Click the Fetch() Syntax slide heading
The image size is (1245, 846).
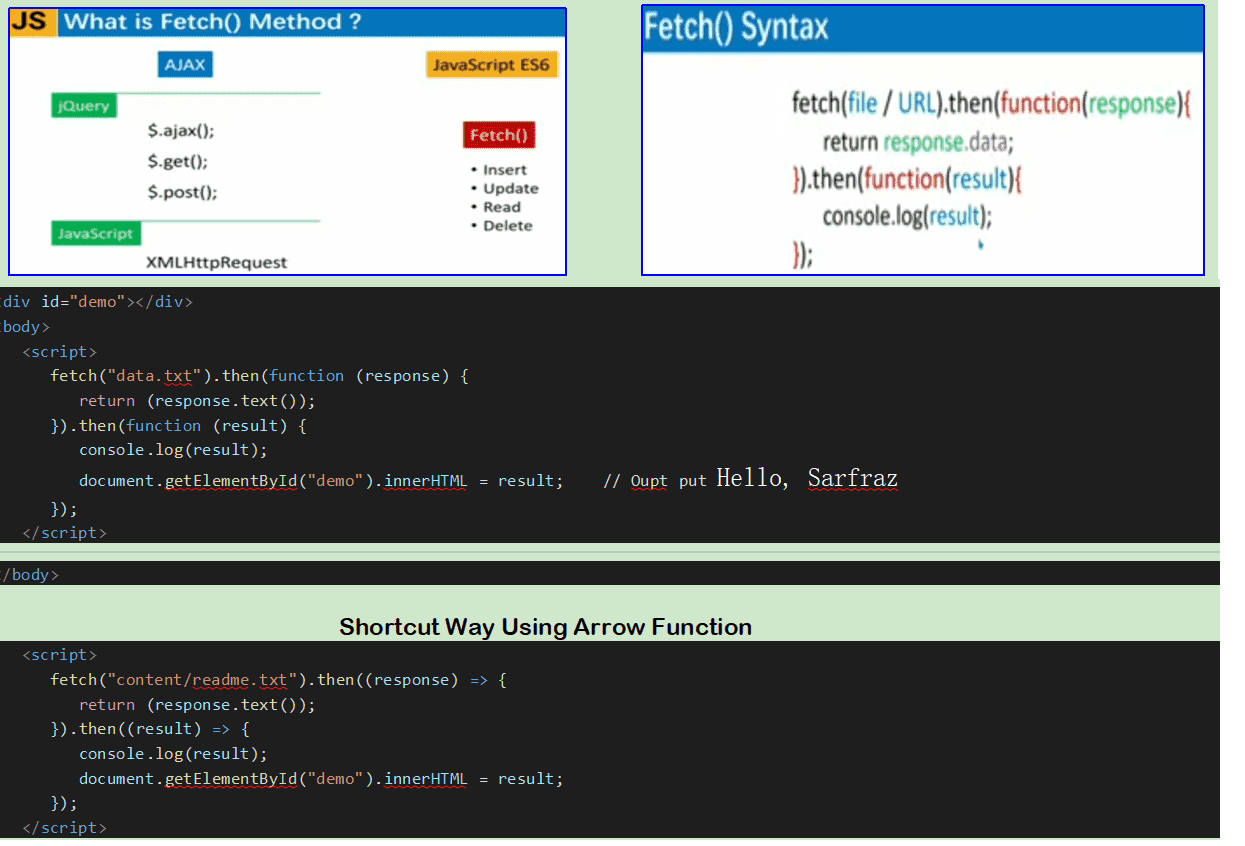(736, 28)
